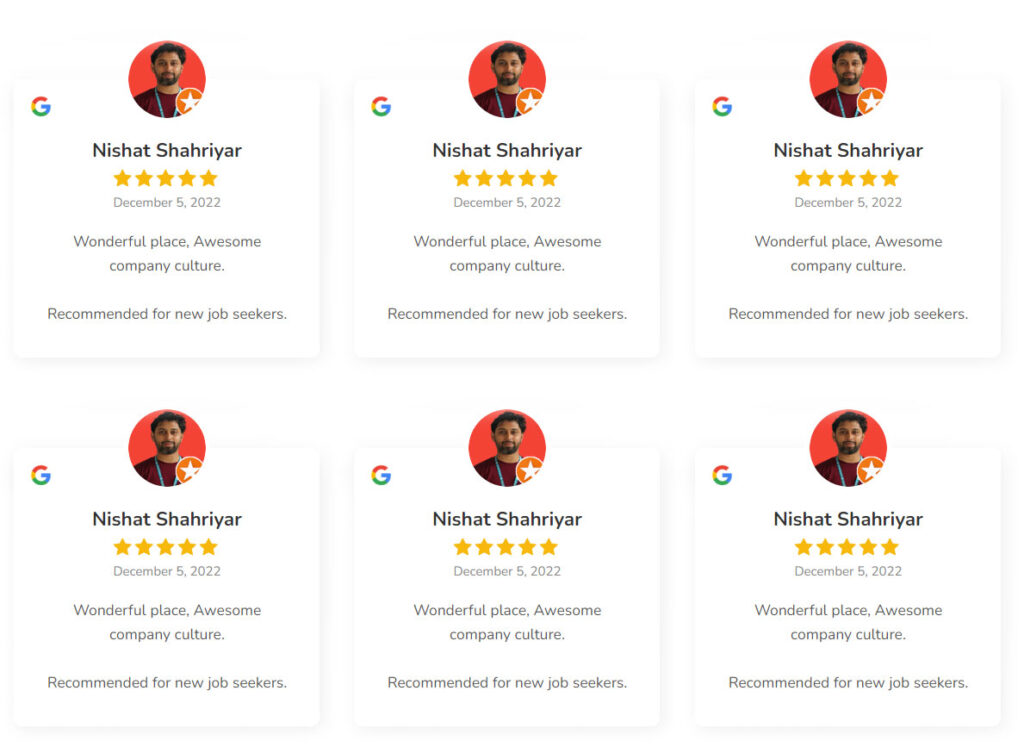This screenshot has height=753, width=1024.
Task: Click the orange star badge on the top-left avatar
Action: (190, 102)
